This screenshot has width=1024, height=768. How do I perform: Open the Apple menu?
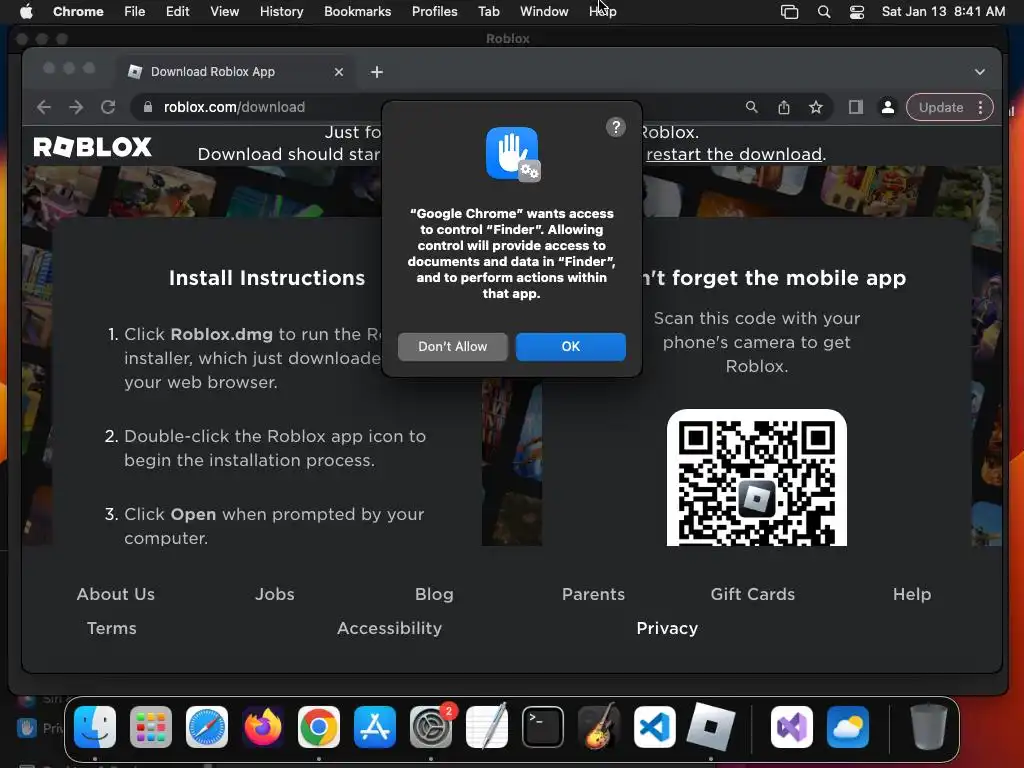[26, 11]
